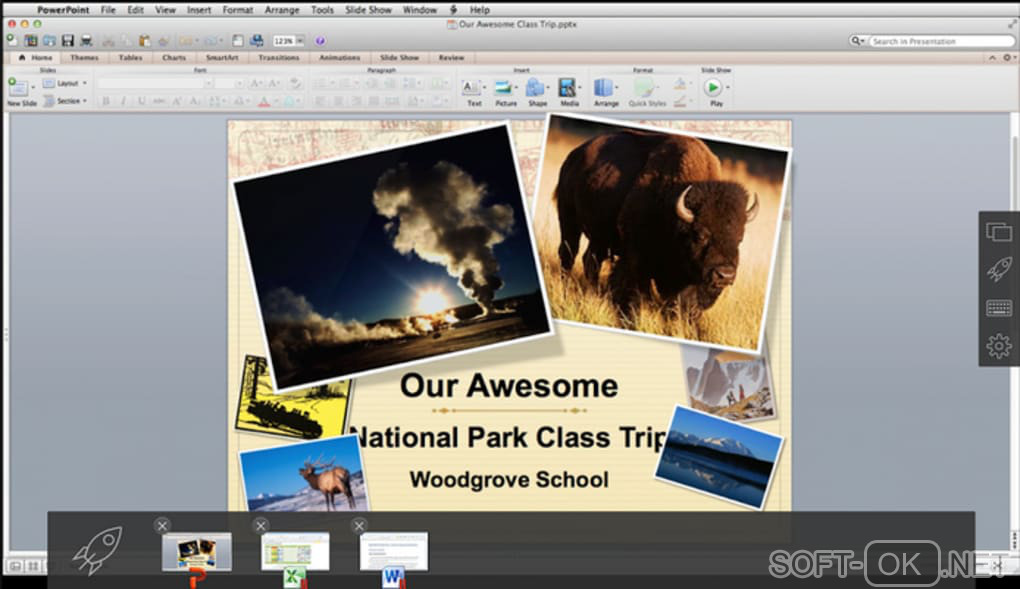1020x589 pixels.
Task: Click the rocket launcher icon in bottom bar
Action: (98, 550)
